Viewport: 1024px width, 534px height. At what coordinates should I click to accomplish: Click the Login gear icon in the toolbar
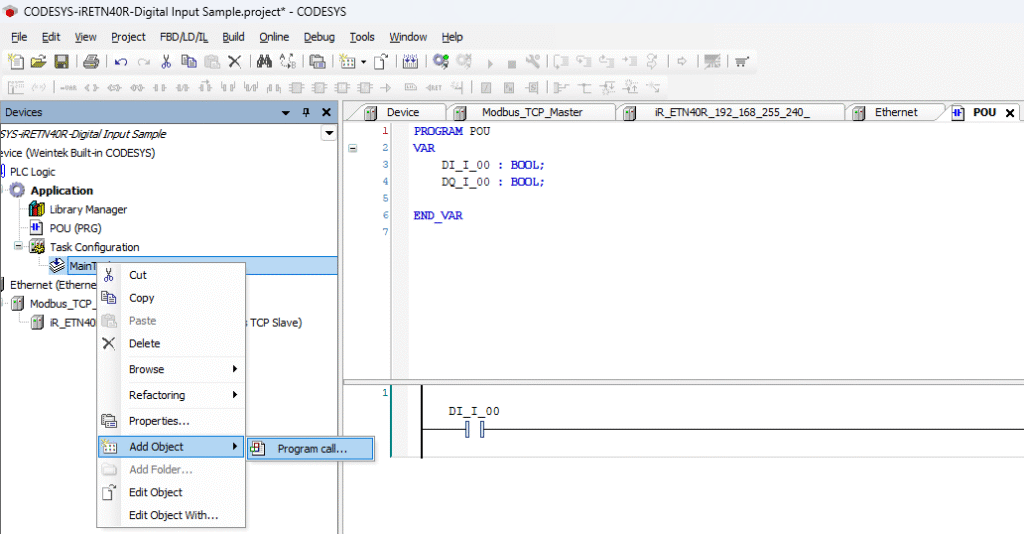tap(441, 61)
